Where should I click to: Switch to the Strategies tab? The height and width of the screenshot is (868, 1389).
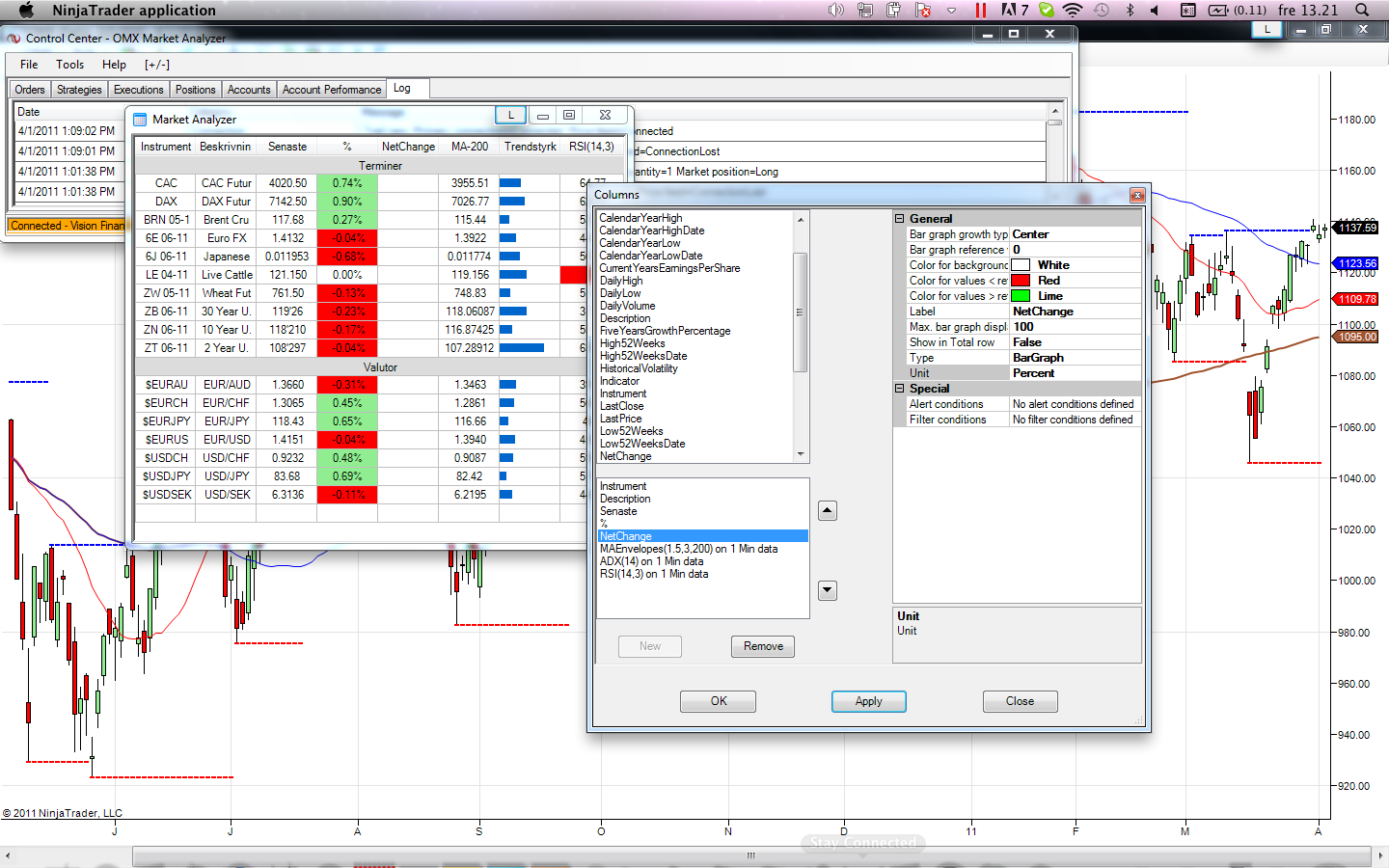pyautogui.click(x=79, y=90)
